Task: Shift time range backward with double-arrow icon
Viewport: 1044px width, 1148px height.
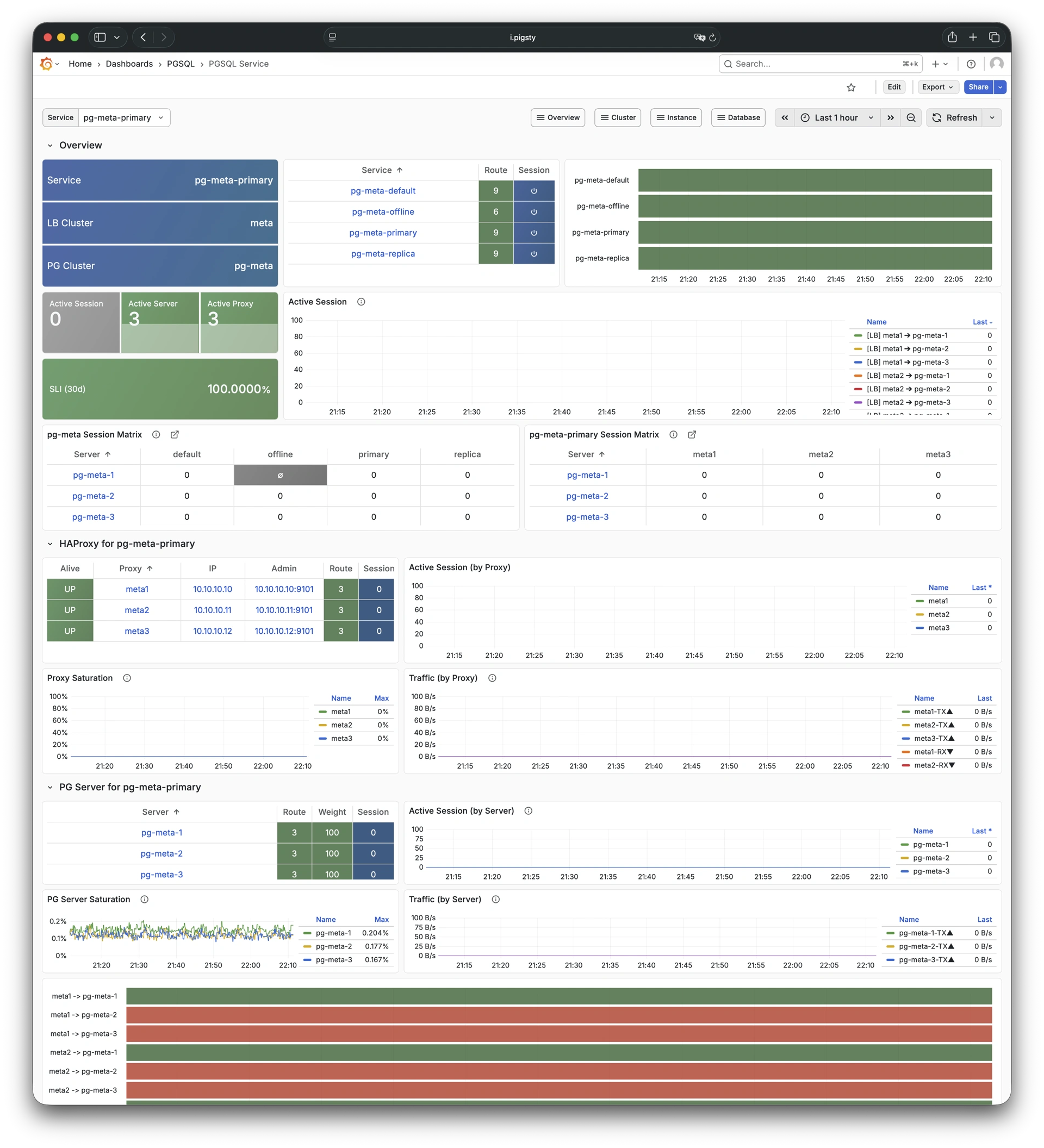Action: tap(784, 117)
